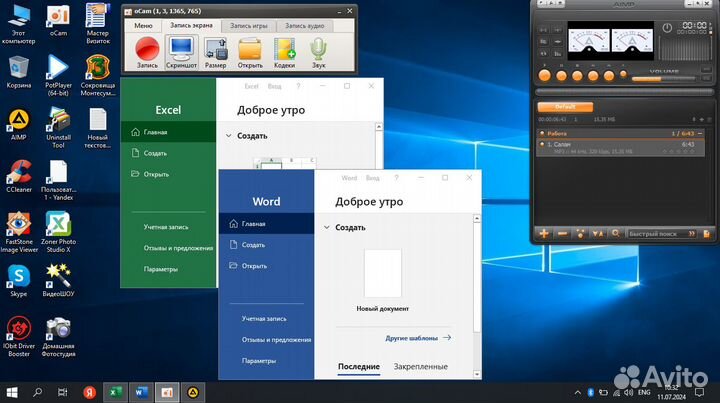Open Другие шаблоны link in Word
720x403 pixels.
tap(417, 338)
